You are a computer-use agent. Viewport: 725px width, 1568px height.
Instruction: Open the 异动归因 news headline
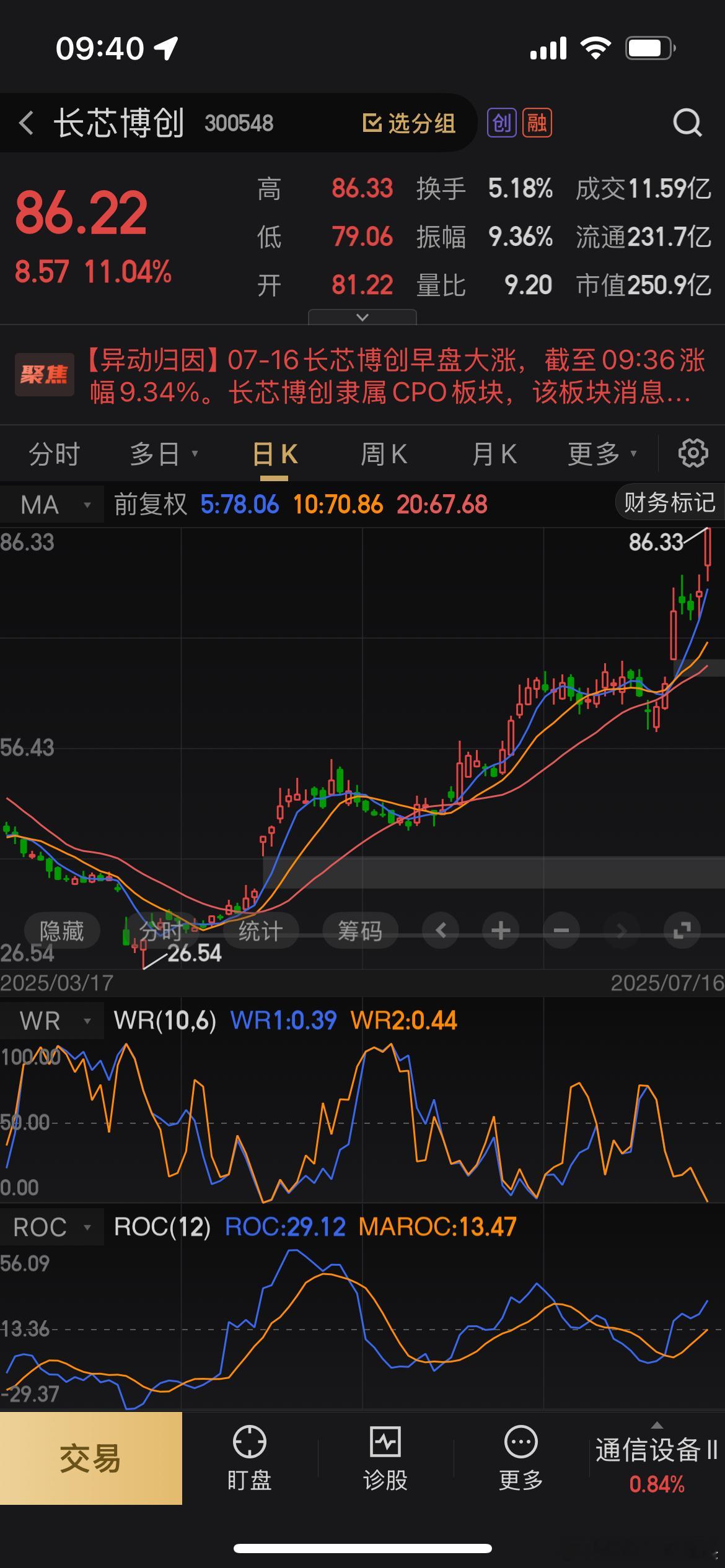397,376
